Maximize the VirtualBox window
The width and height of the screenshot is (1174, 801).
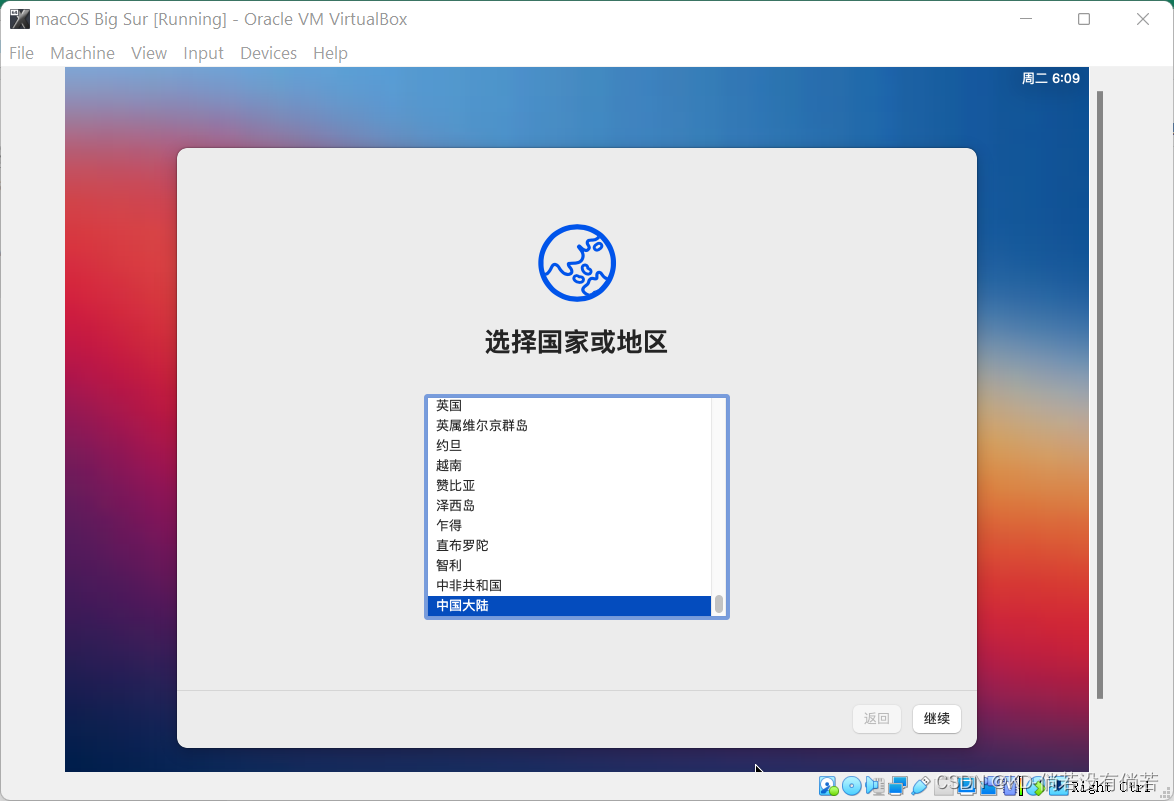[x=1083, y=19]
